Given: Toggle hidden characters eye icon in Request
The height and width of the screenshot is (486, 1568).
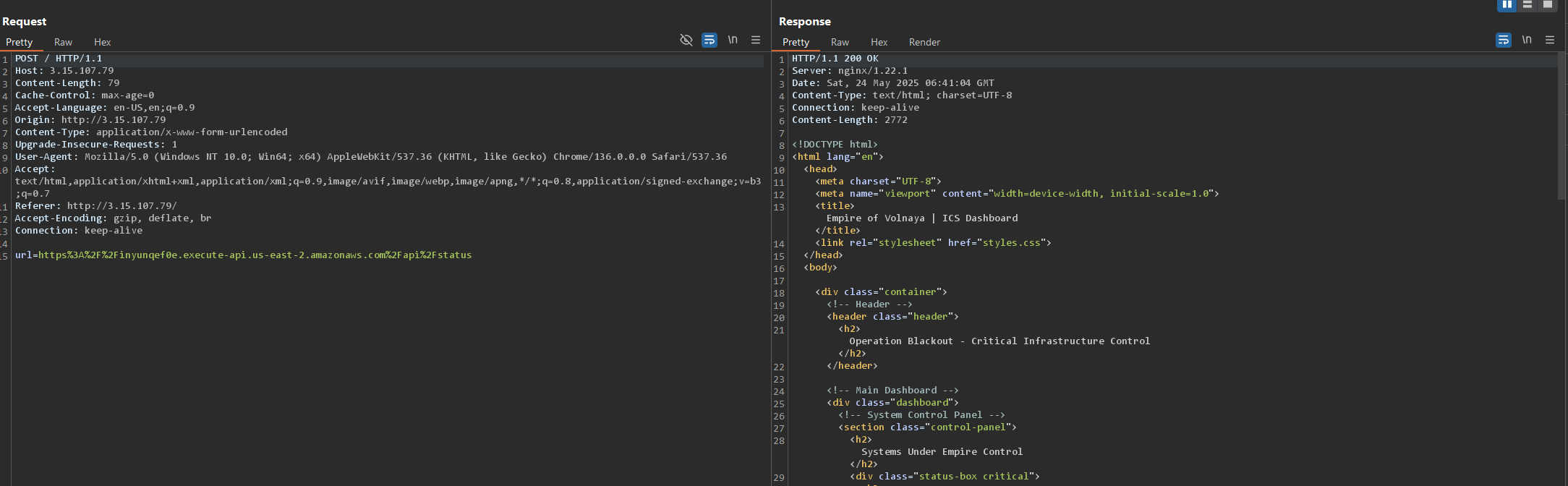Looking at the screenshot, I should click(x=686, y=40).
